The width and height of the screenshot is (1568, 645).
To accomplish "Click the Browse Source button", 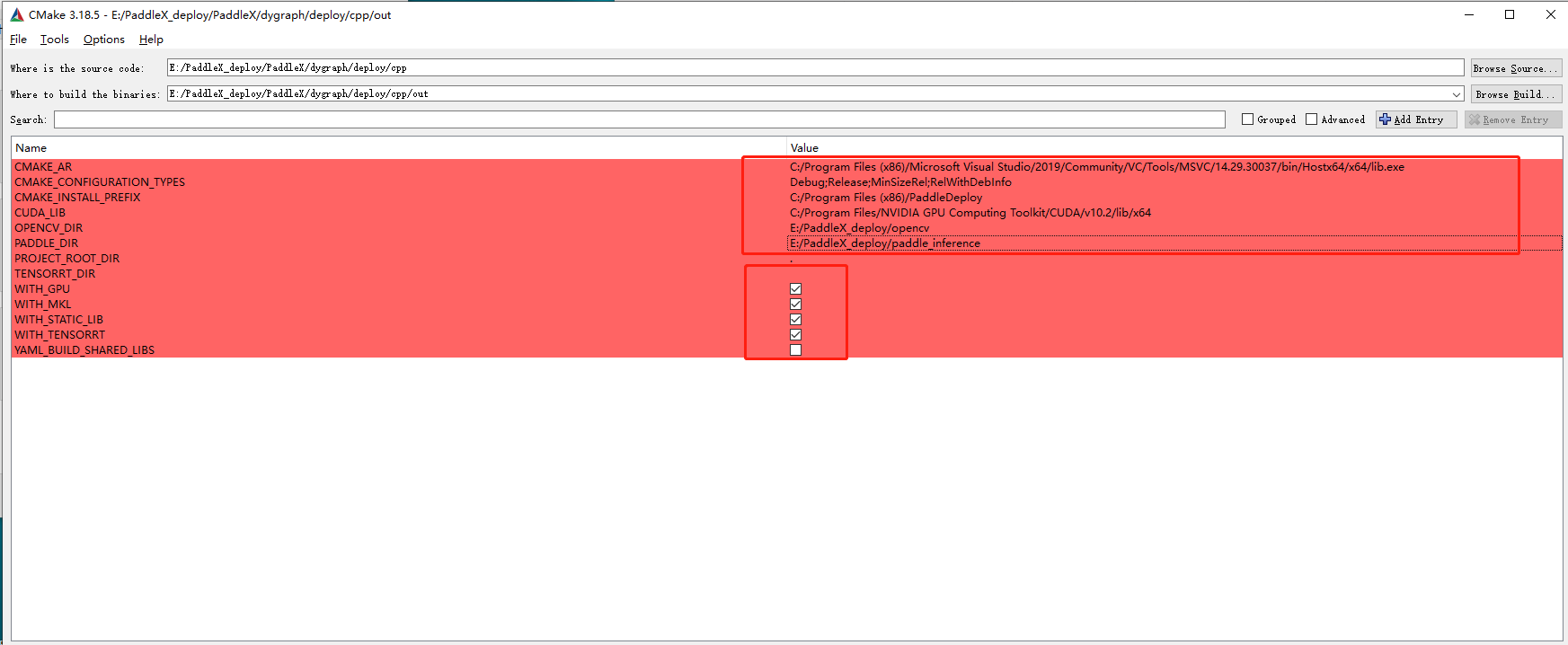I will (x=1516, y=68).
